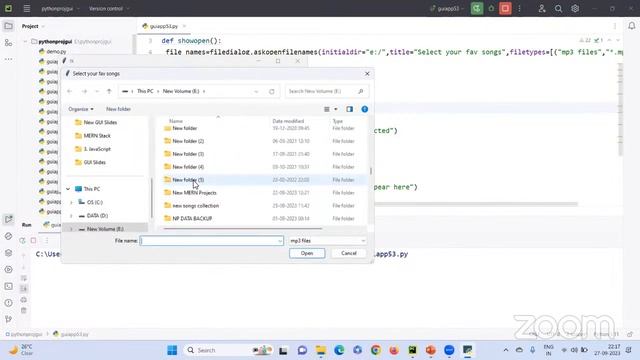Click the blue Help icon in file dialog
The height and width of the screenshot is (360, 640).
pyautogui.click(x=364, y=109)
